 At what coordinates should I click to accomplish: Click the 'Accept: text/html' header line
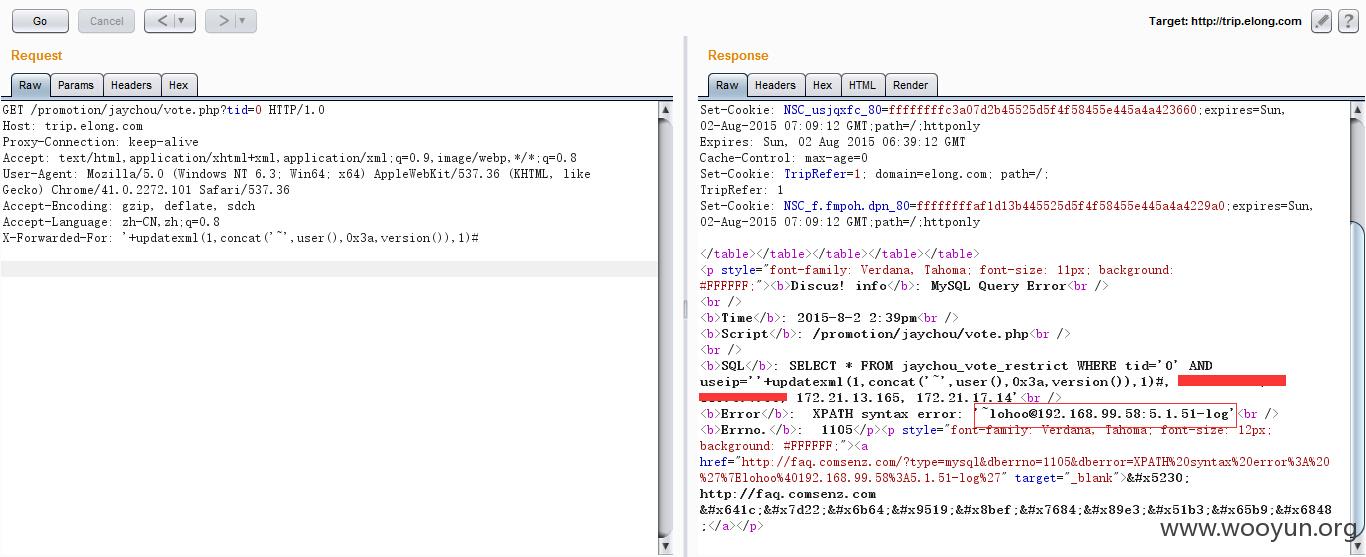coord(289,158)
